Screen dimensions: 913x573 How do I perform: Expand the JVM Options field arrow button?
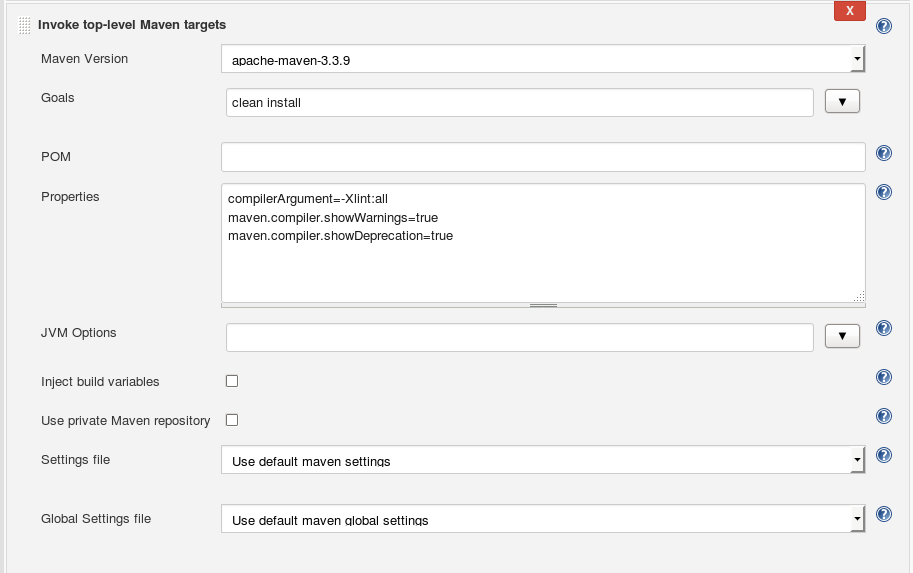(842, 337)
